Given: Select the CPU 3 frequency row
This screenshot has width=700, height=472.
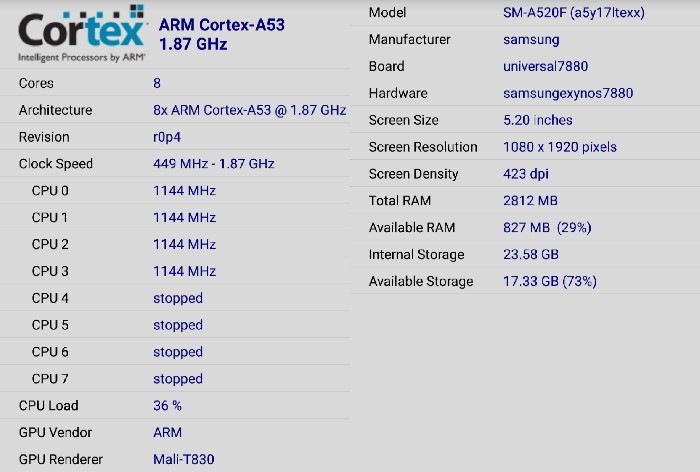Looking at the screenshot, I should [x=175, y=271].
